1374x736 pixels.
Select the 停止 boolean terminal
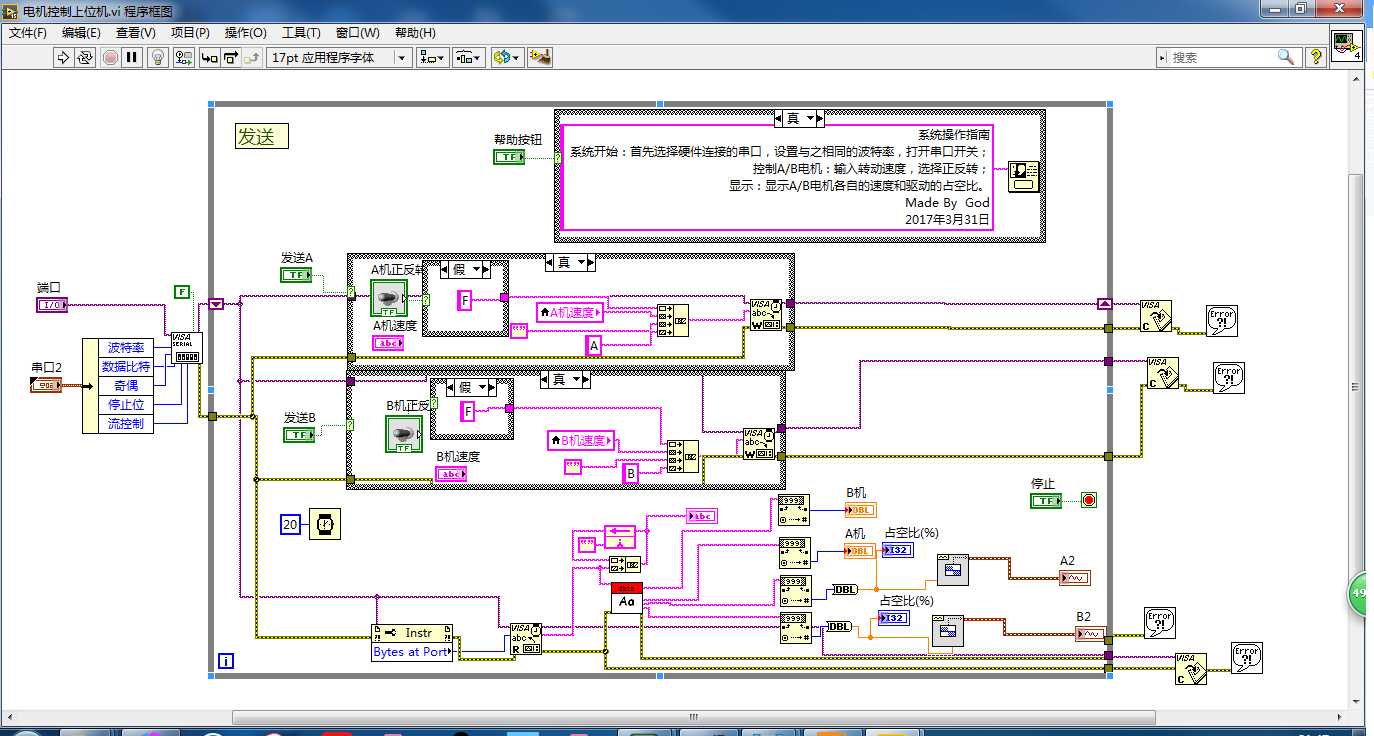[x=1046, y=500]
